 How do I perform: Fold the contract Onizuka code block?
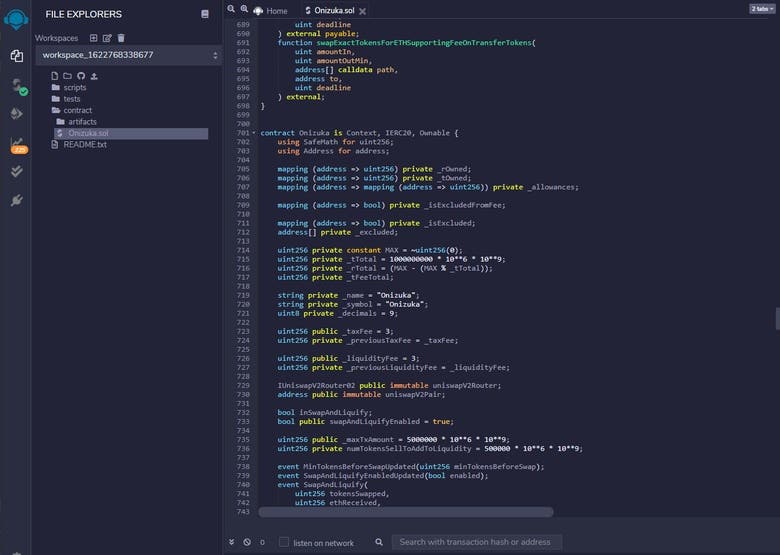click(254, 133)
